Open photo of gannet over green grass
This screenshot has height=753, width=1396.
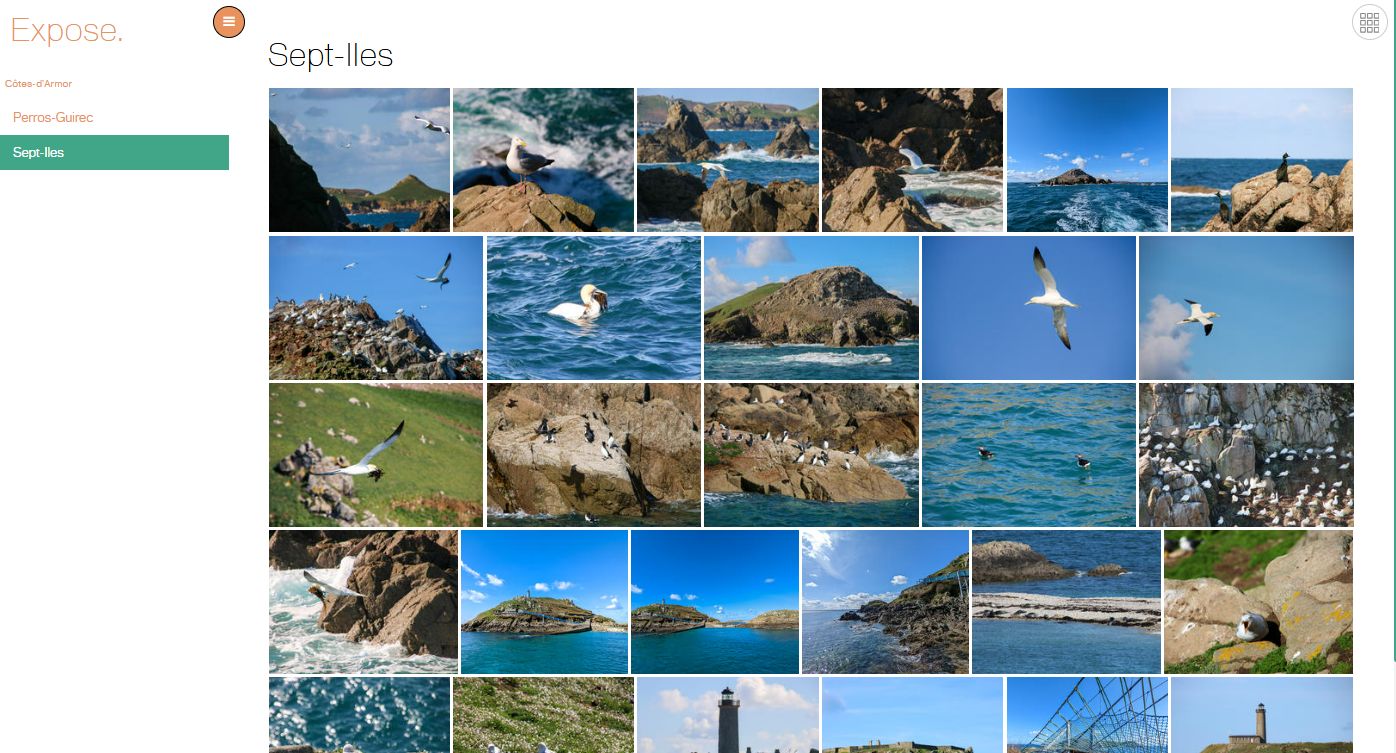pyautogui.click(x=376, y=455)
